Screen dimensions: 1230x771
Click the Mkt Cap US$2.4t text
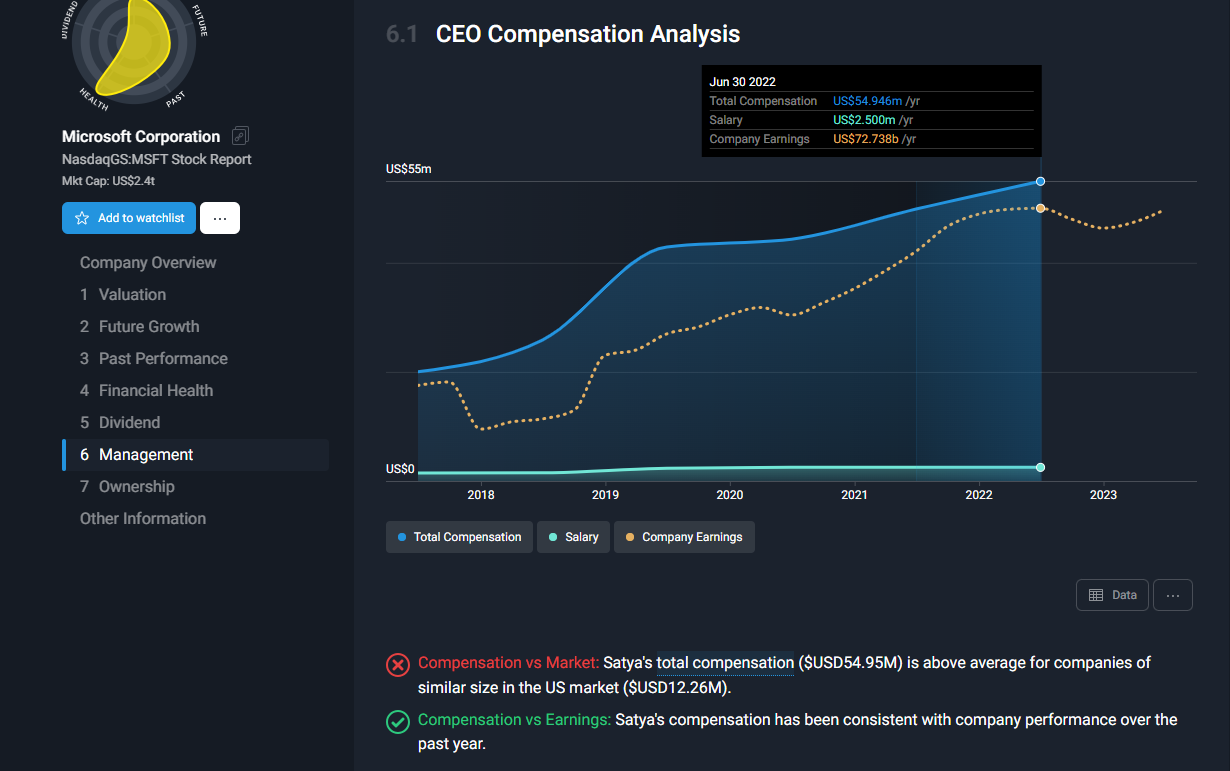point(109,181)
